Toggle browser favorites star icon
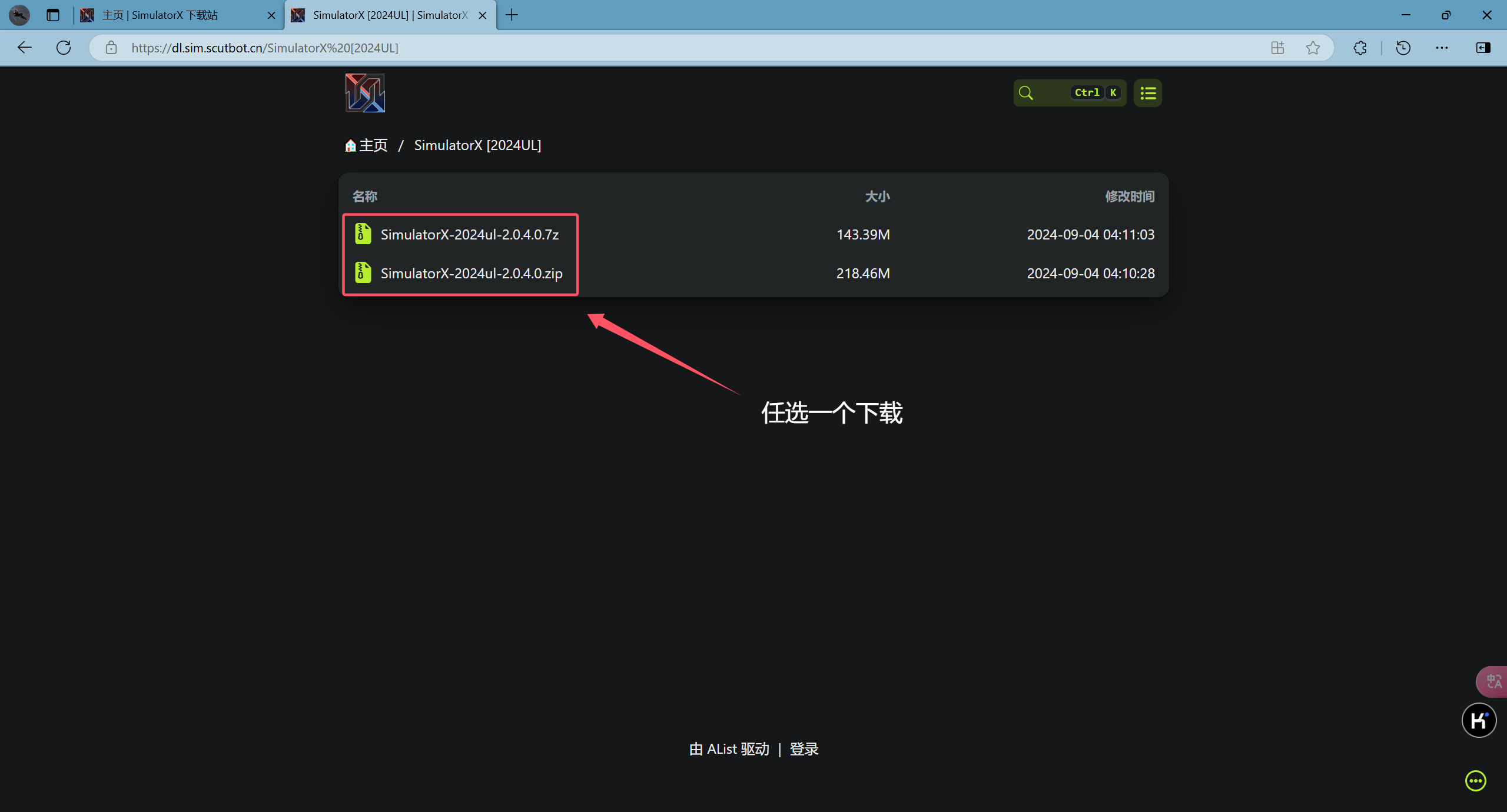 pos(1313,47)
